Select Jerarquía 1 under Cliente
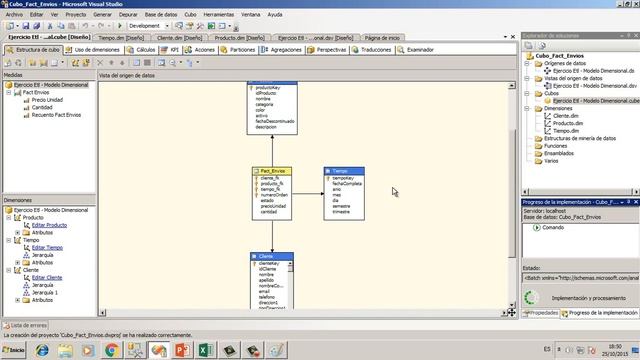The image size is (640, 360). [x=45, y=293]
